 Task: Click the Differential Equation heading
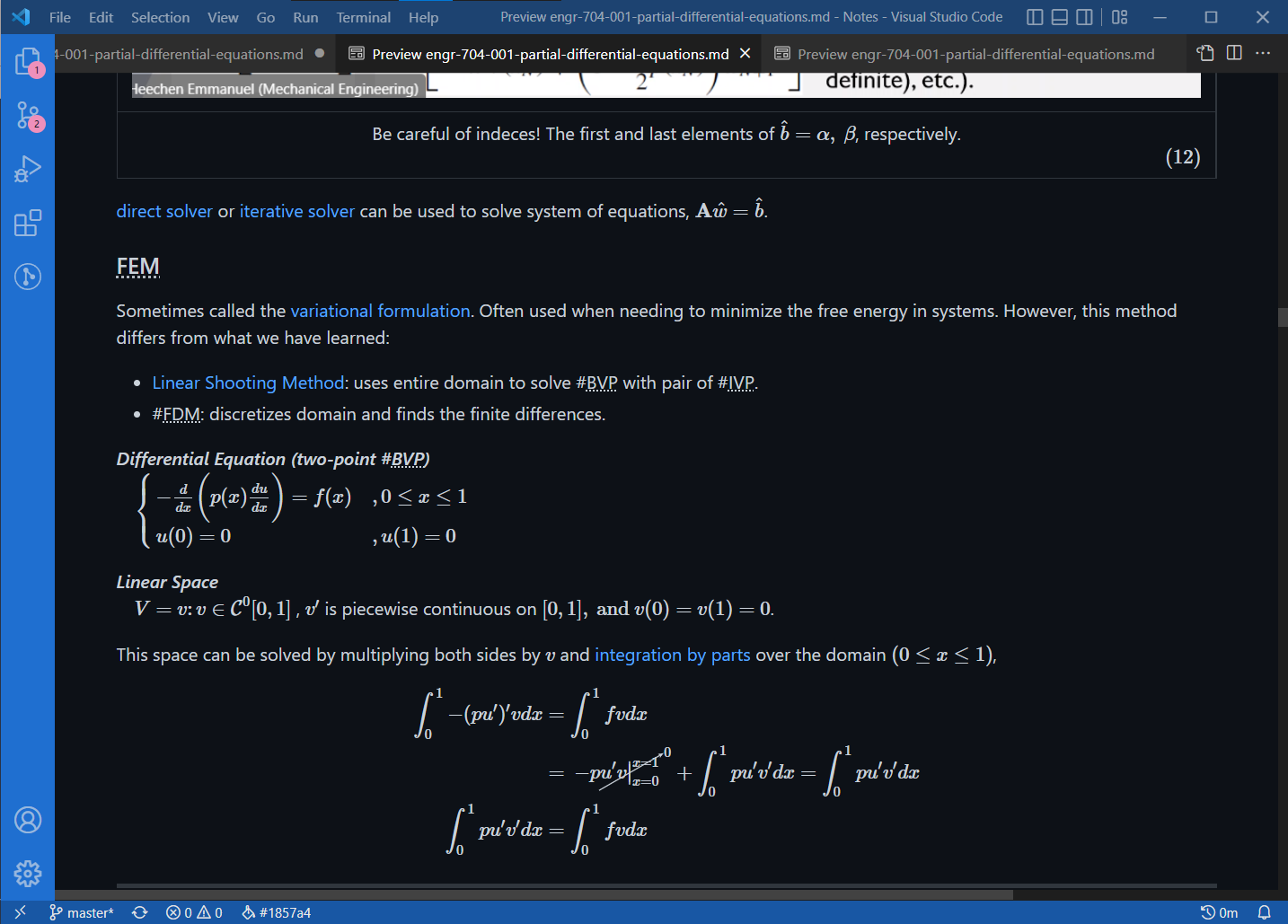pos(273,459)
